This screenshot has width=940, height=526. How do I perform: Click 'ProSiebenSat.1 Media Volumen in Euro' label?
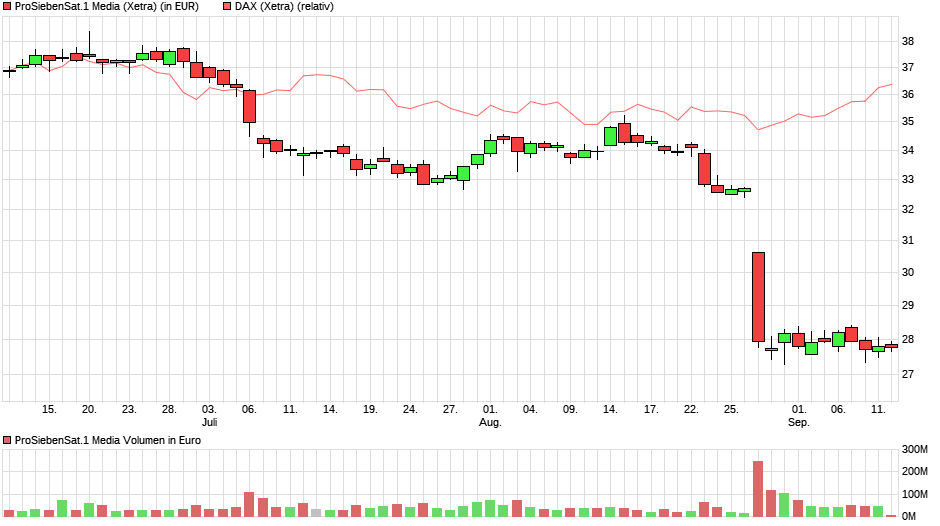click(x=108, y=440)
